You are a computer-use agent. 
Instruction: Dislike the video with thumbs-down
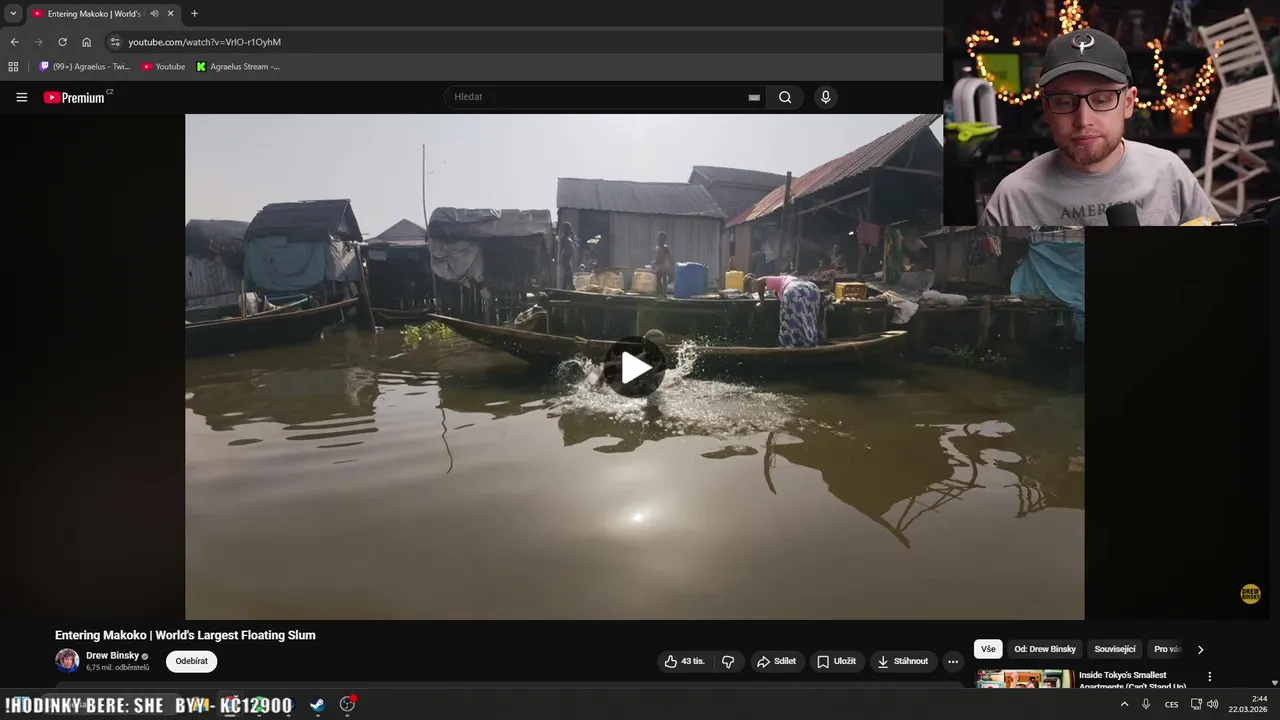[x=728, y=661]
